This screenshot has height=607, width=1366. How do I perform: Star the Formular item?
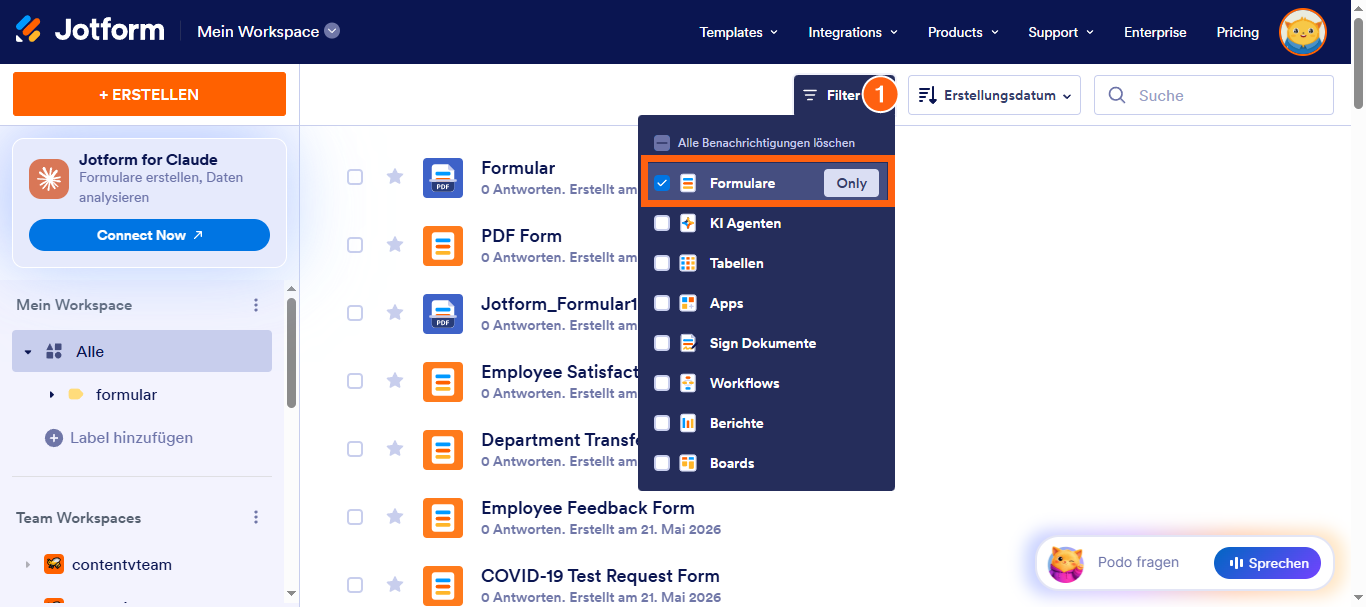pyautogui.click(x=395, y=177)
